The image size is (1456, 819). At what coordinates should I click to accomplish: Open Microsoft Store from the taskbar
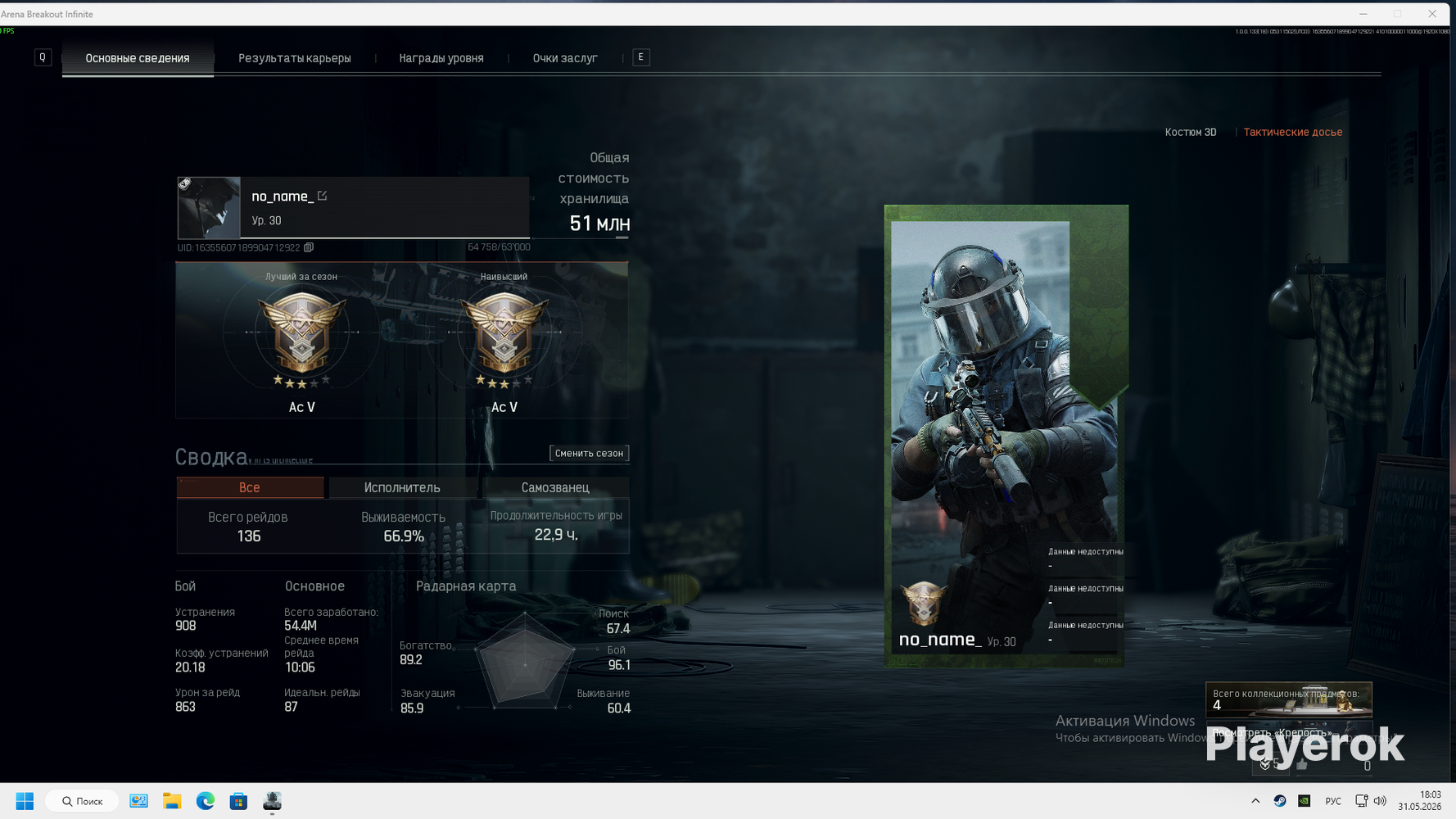click(x=238, y=801)
